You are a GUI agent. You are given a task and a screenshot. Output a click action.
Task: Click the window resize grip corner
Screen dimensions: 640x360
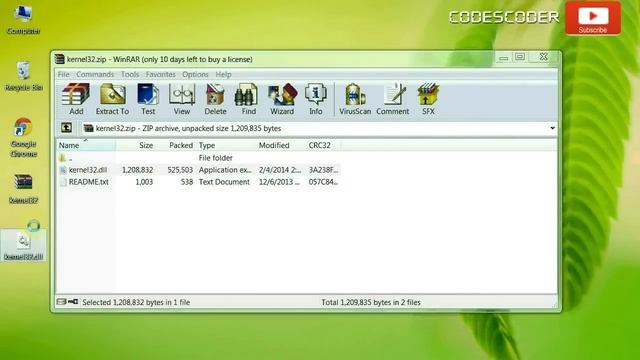[554, 304]
